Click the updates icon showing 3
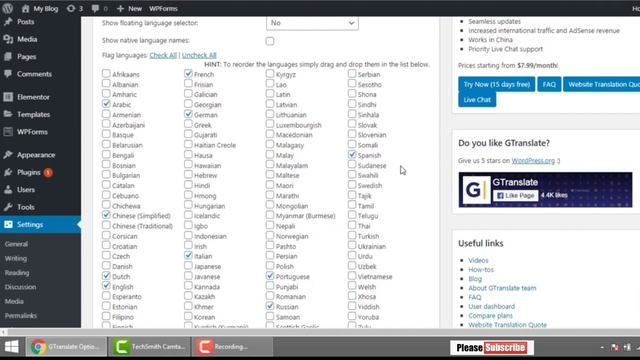Viewport: 640px width, 360px height. pyautogui.click(x=71, y=8)
